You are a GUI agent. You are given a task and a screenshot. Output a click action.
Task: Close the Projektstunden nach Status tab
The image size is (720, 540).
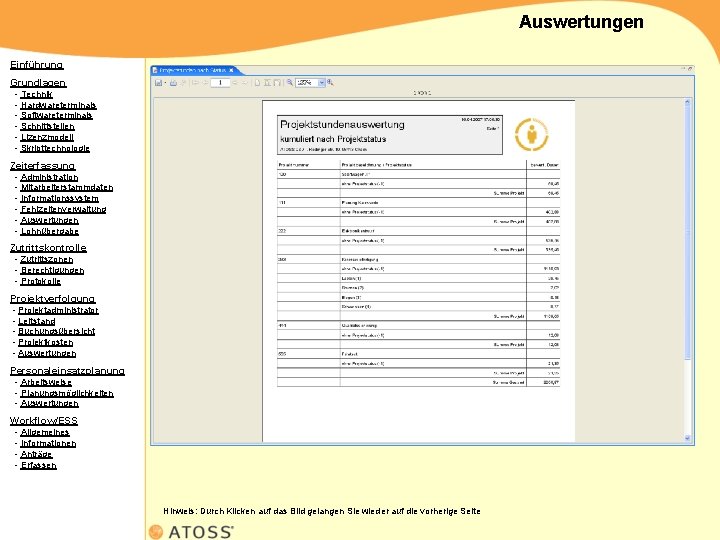pos(231,70)
